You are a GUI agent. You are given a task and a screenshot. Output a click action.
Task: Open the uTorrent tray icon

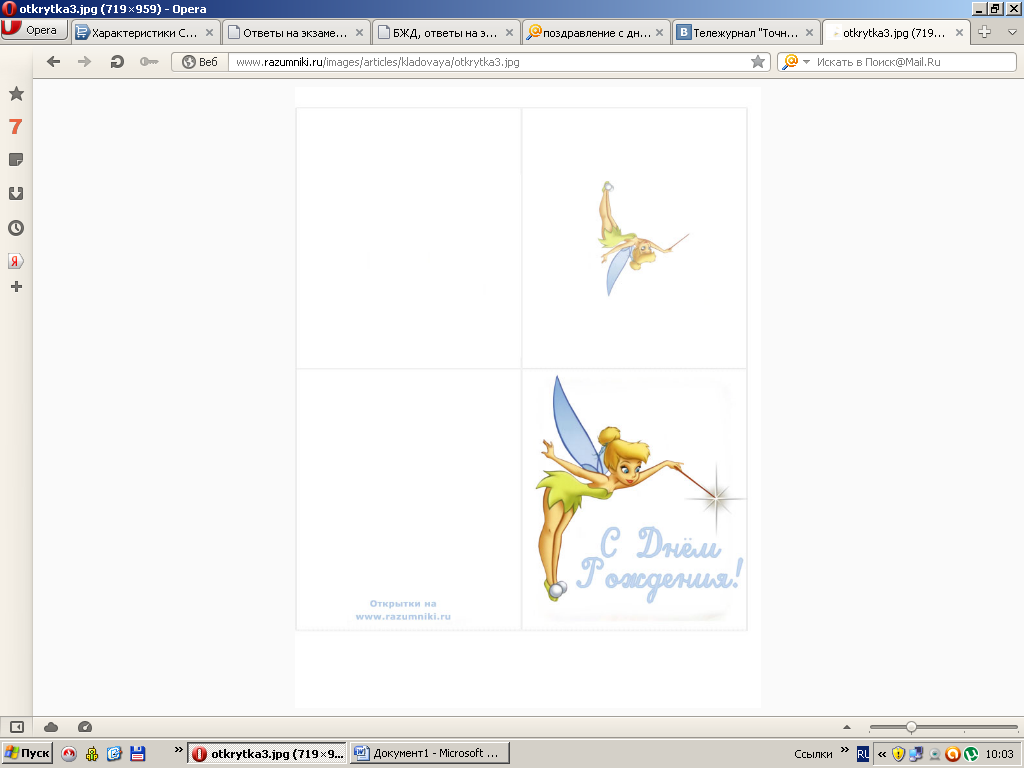coord(971,754)
